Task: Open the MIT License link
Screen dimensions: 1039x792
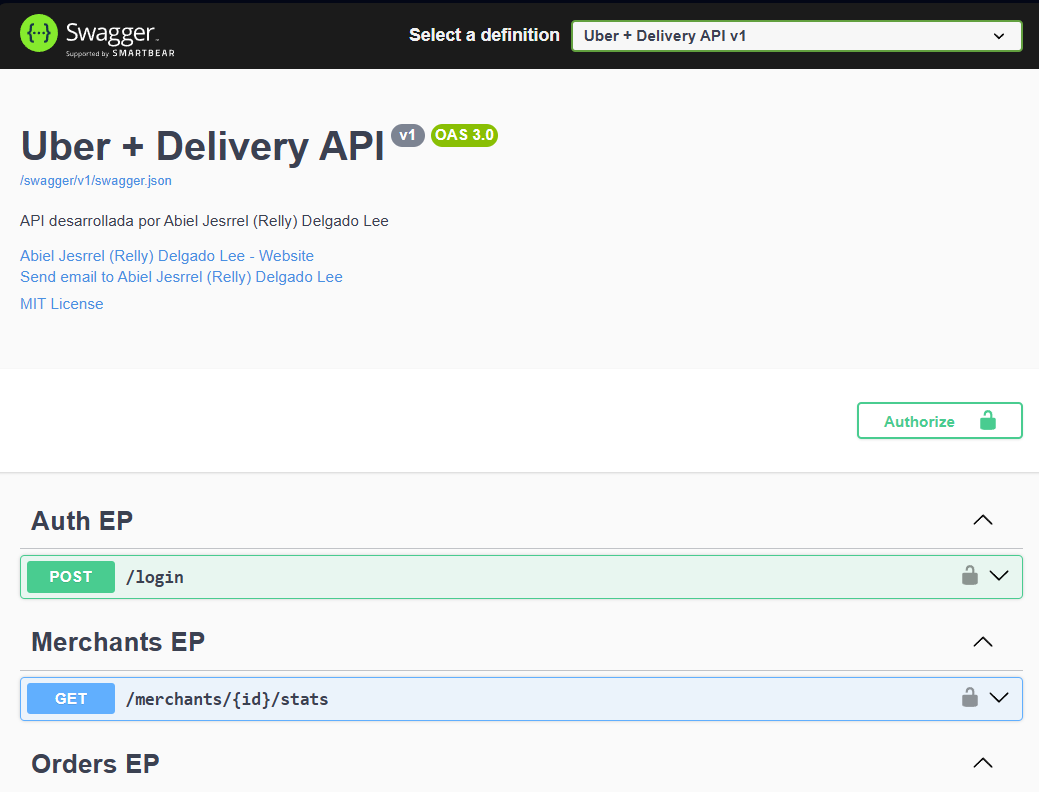Action: pyautogui.click(x=62, y=304)
